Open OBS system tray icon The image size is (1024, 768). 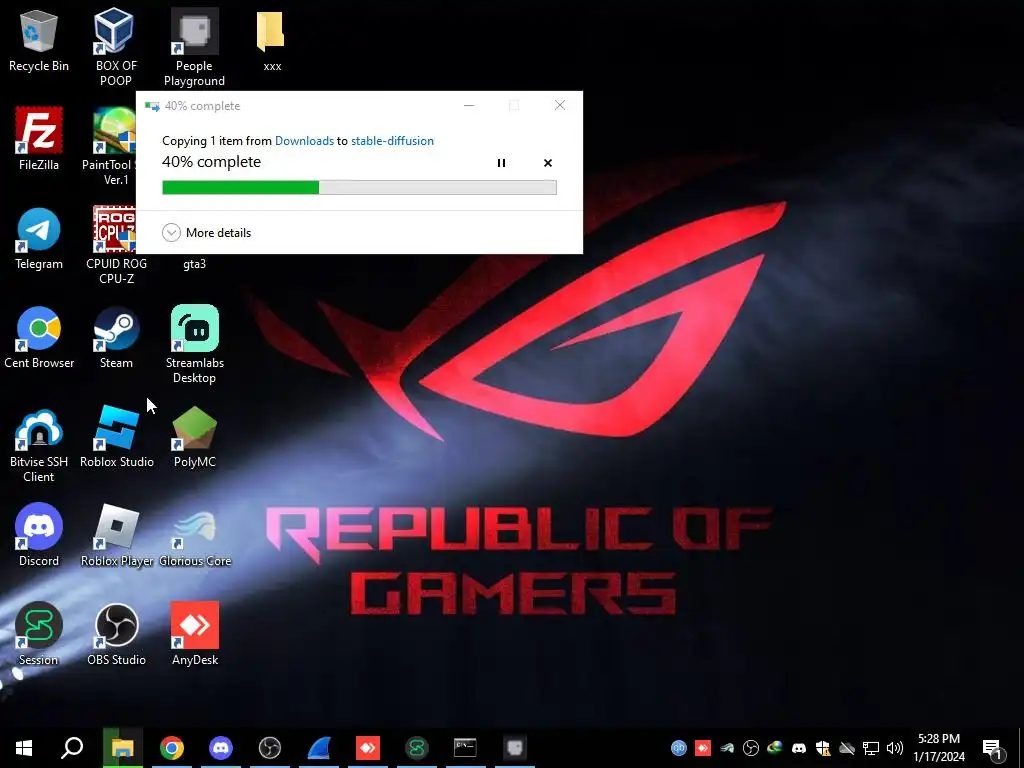click(751, 748)
